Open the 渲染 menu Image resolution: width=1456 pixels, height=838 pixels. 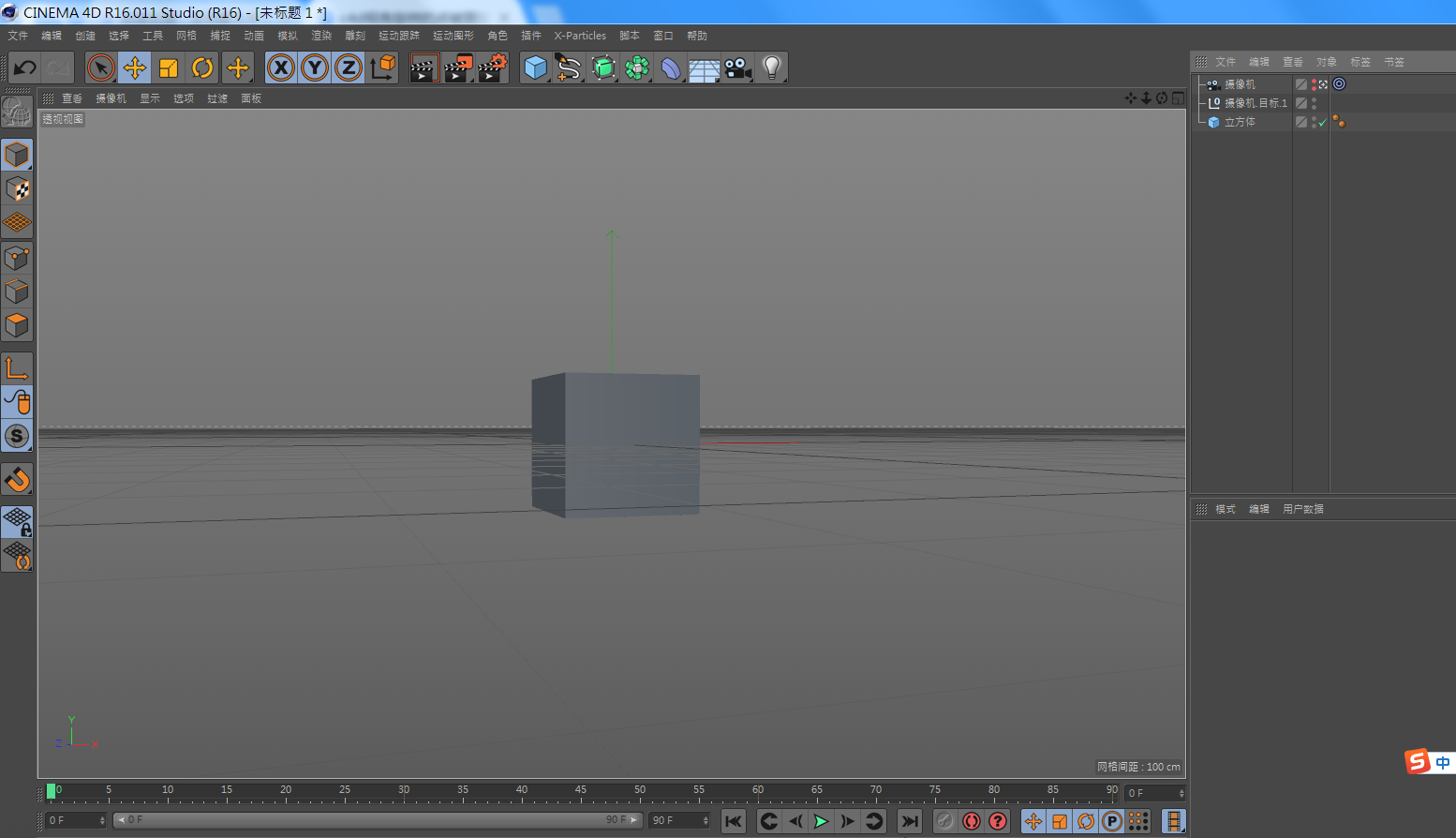[x=321, y=36]
